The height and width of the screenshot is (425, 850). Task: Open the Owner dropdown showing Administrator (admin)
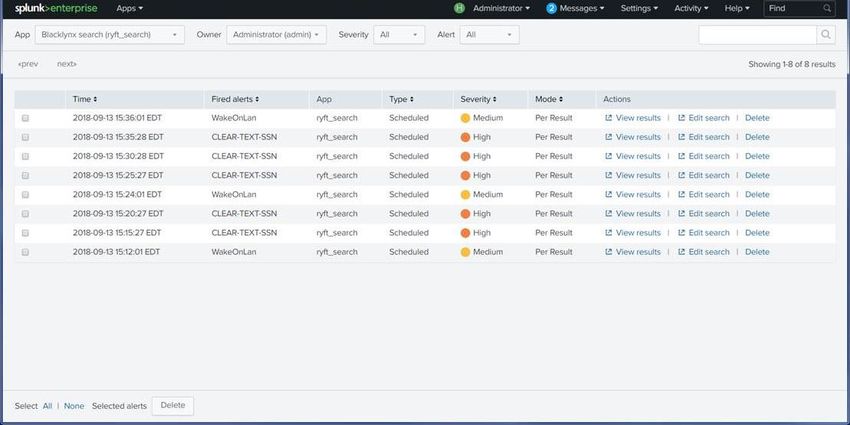[x=276, y=35]
